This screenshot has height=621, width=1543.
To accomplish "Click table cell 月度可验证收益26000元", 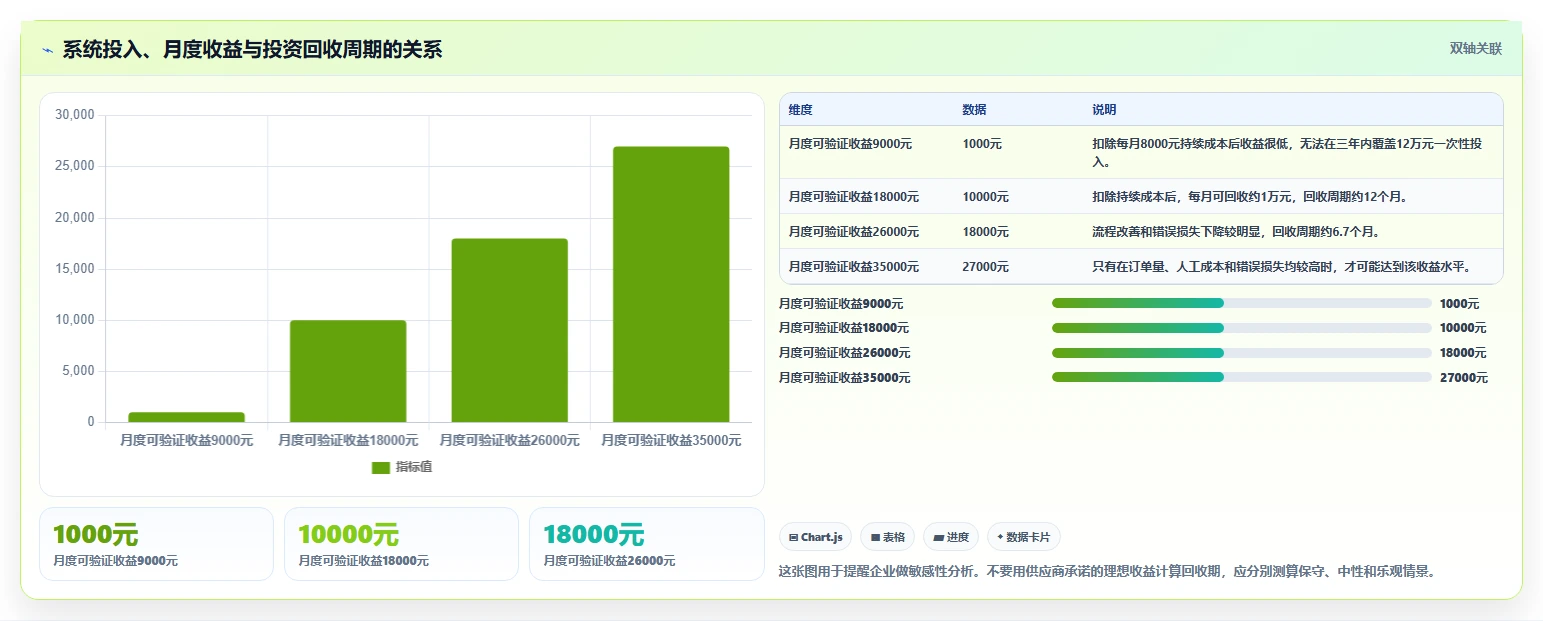I will coord(853,232).
